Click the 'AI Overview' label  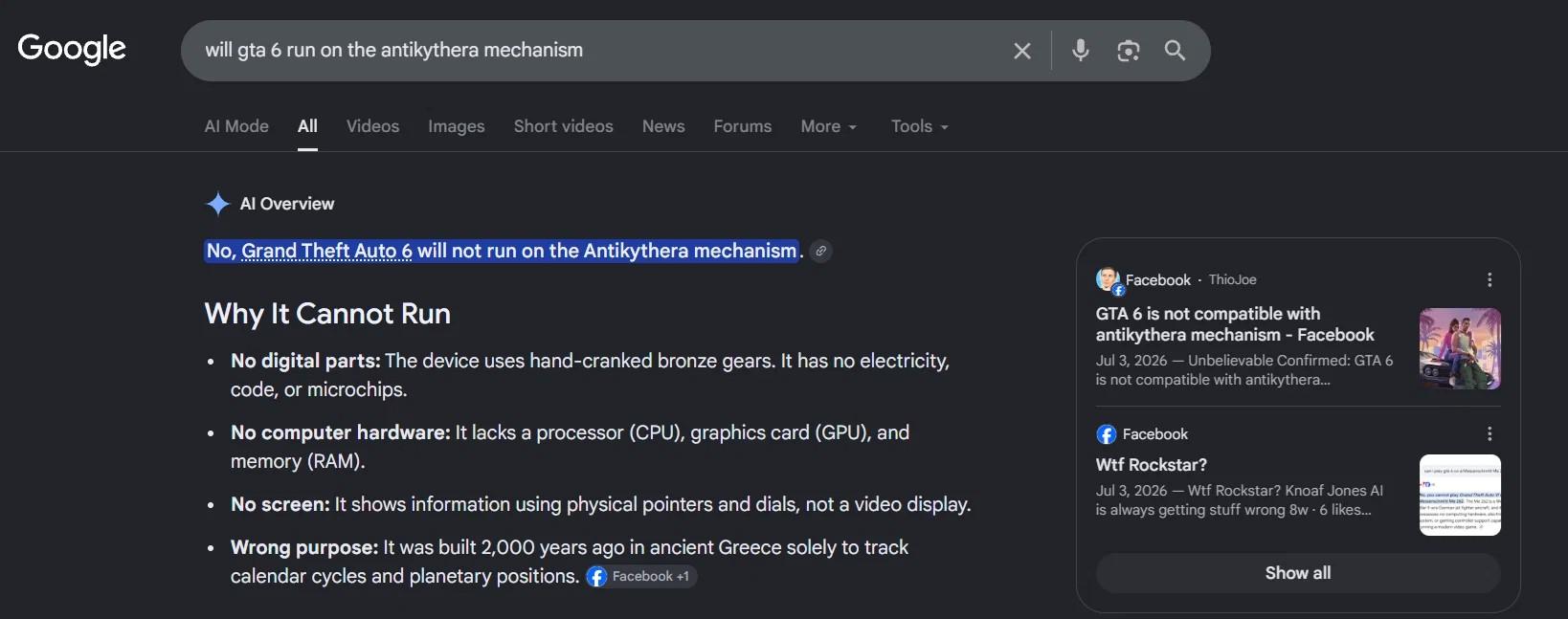(x=287, y=204)
